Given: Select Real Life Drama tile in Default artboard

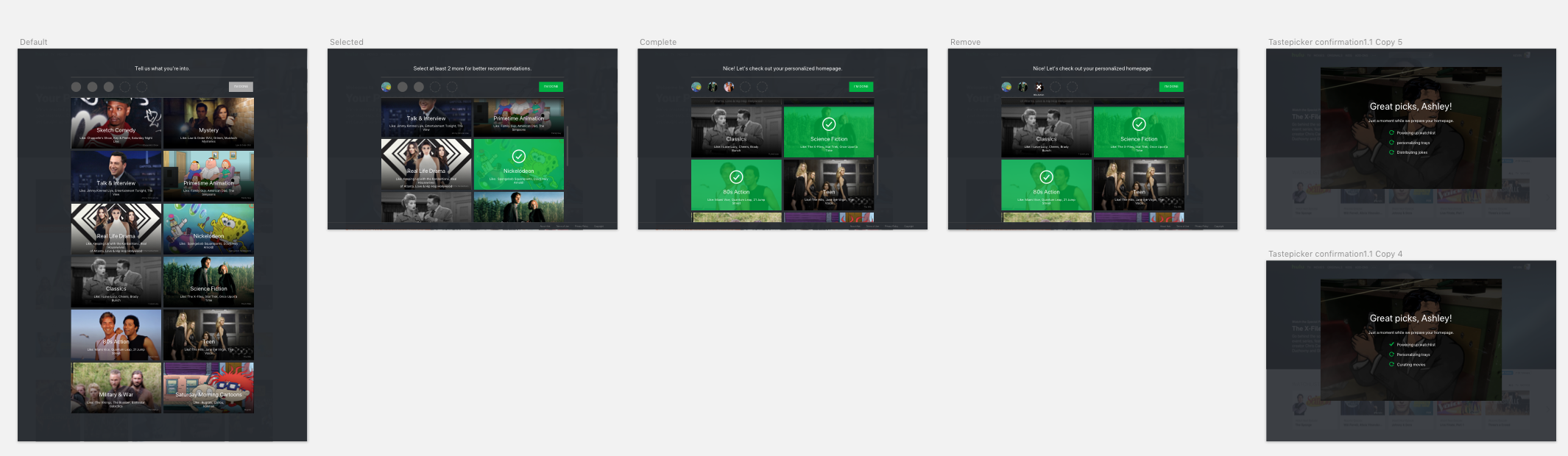Looking at the screenshot, I should (116, 229).
